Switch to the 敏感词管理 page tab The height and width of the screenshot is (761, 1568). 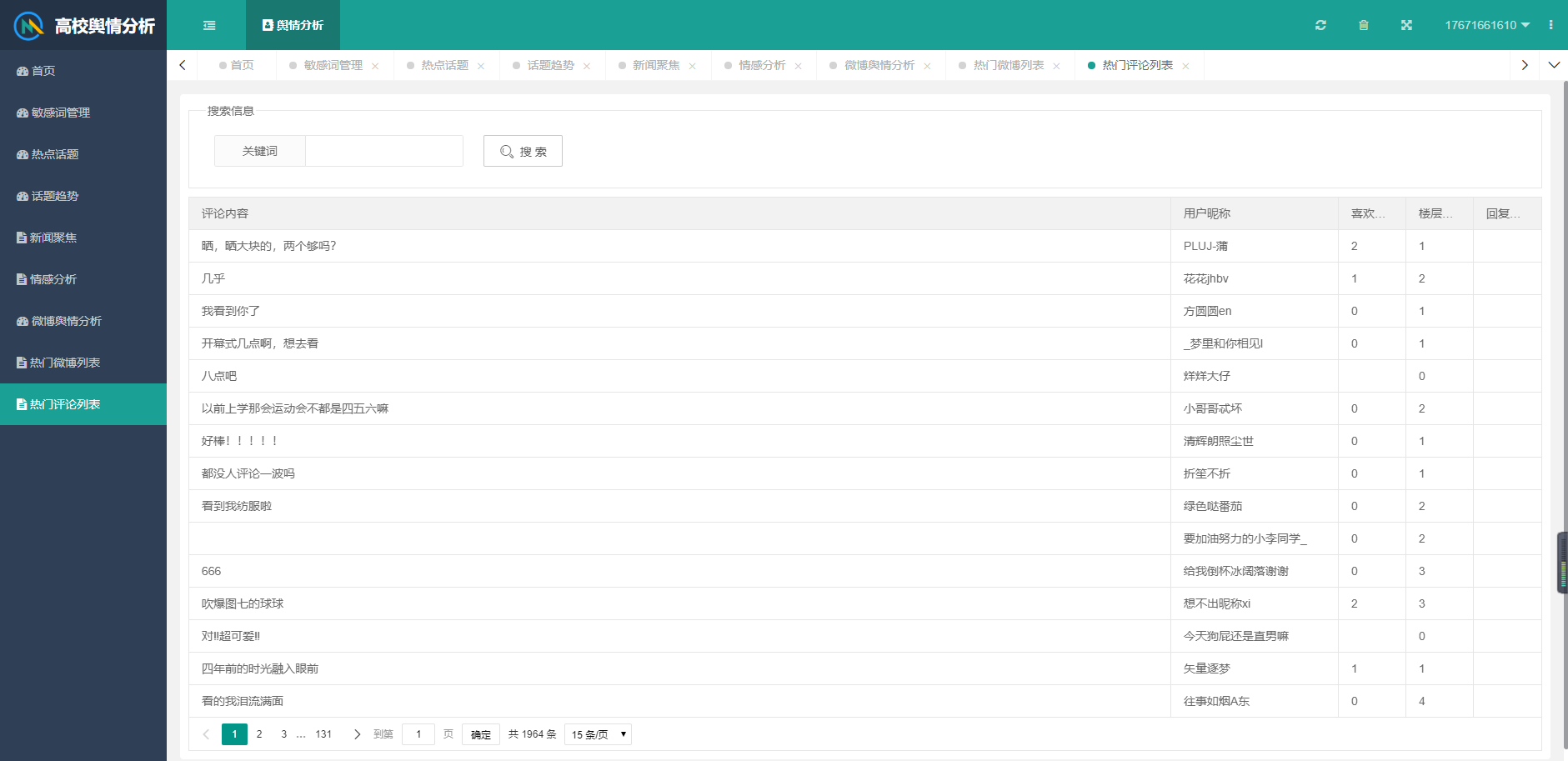coord(333,65)
